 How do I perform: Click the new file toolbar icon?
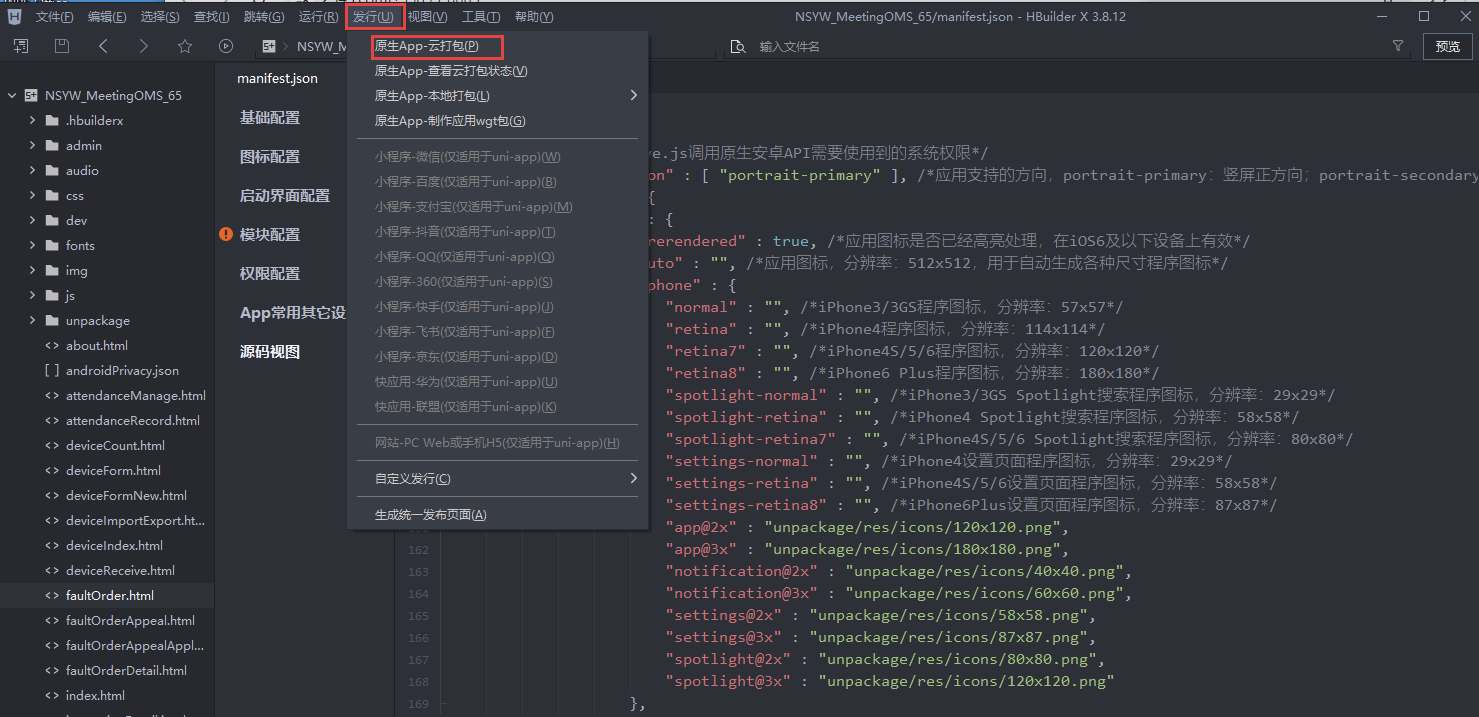(x=21, y=46)
